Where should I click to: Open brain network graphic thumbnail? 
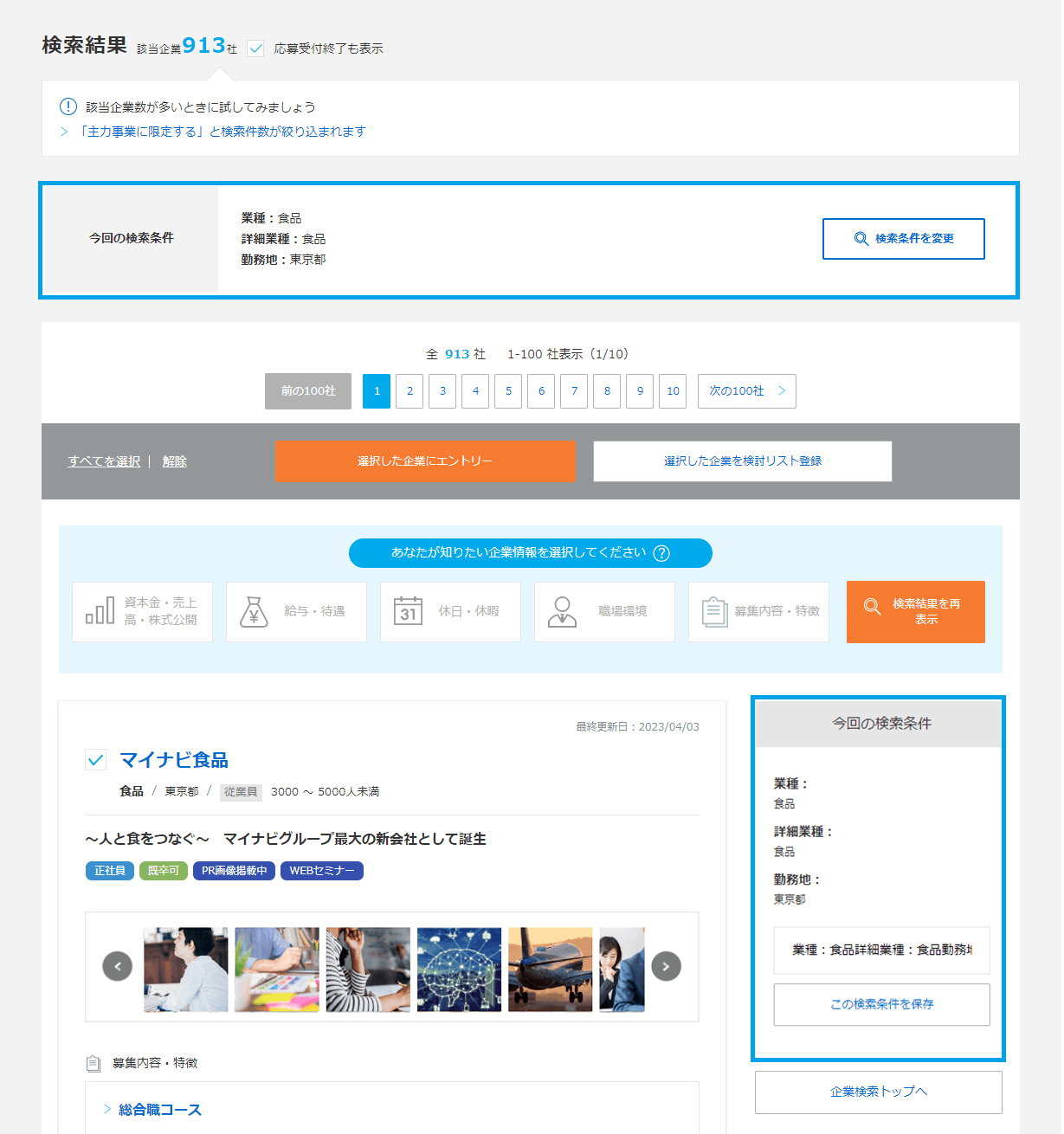click(459, 970)
